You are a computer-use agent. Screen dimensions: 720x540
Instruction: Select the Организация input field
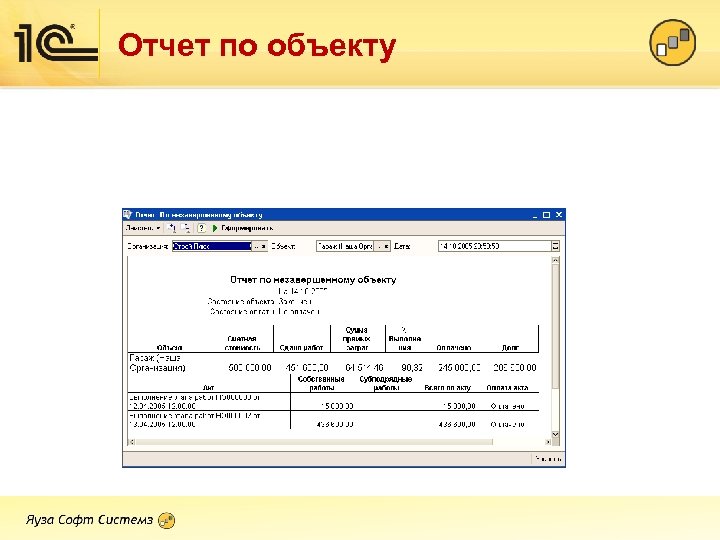click(x=212, y=246)
